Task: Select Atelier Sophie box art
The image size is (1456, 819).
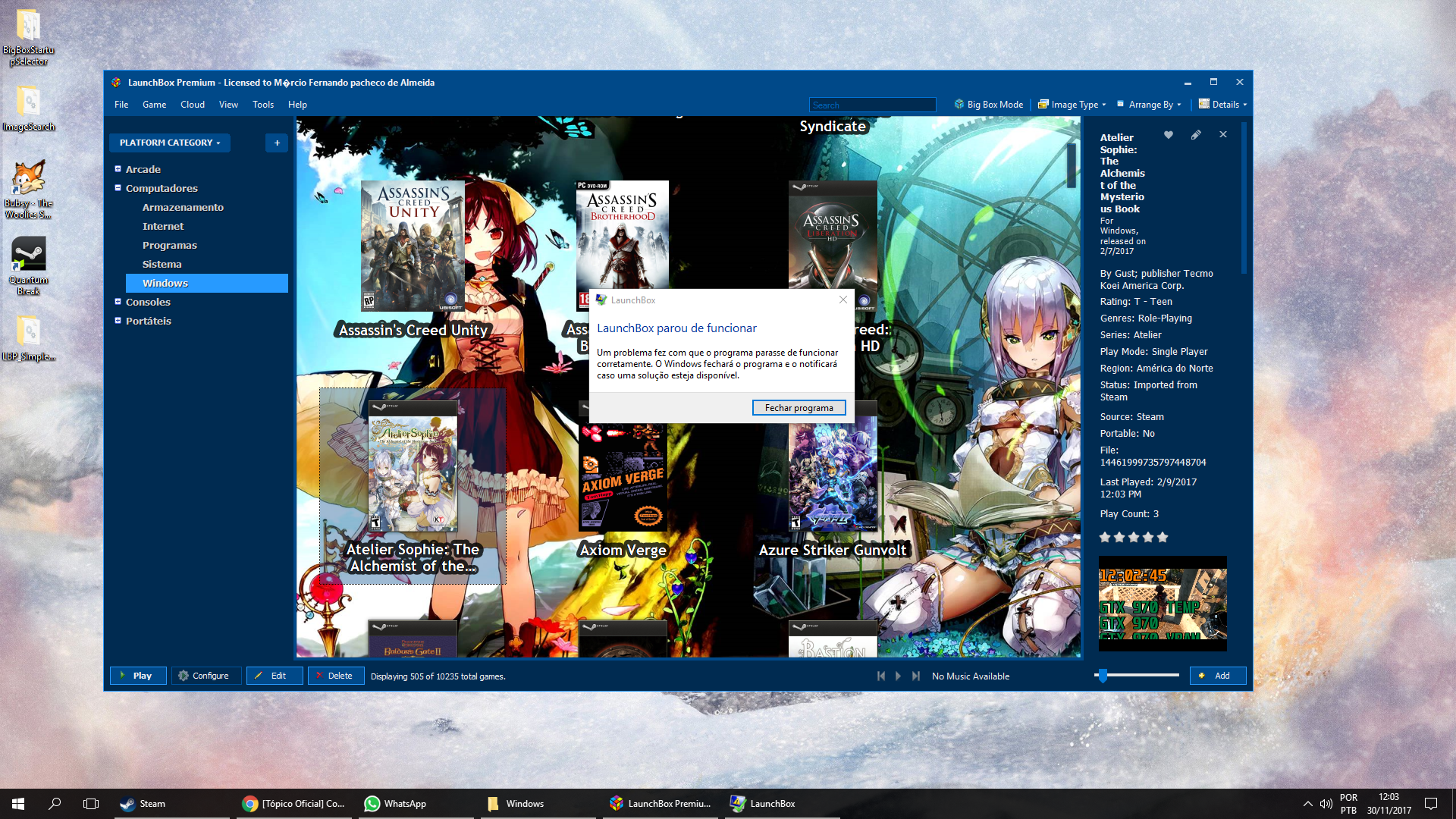Action: (x=413, y=466)
